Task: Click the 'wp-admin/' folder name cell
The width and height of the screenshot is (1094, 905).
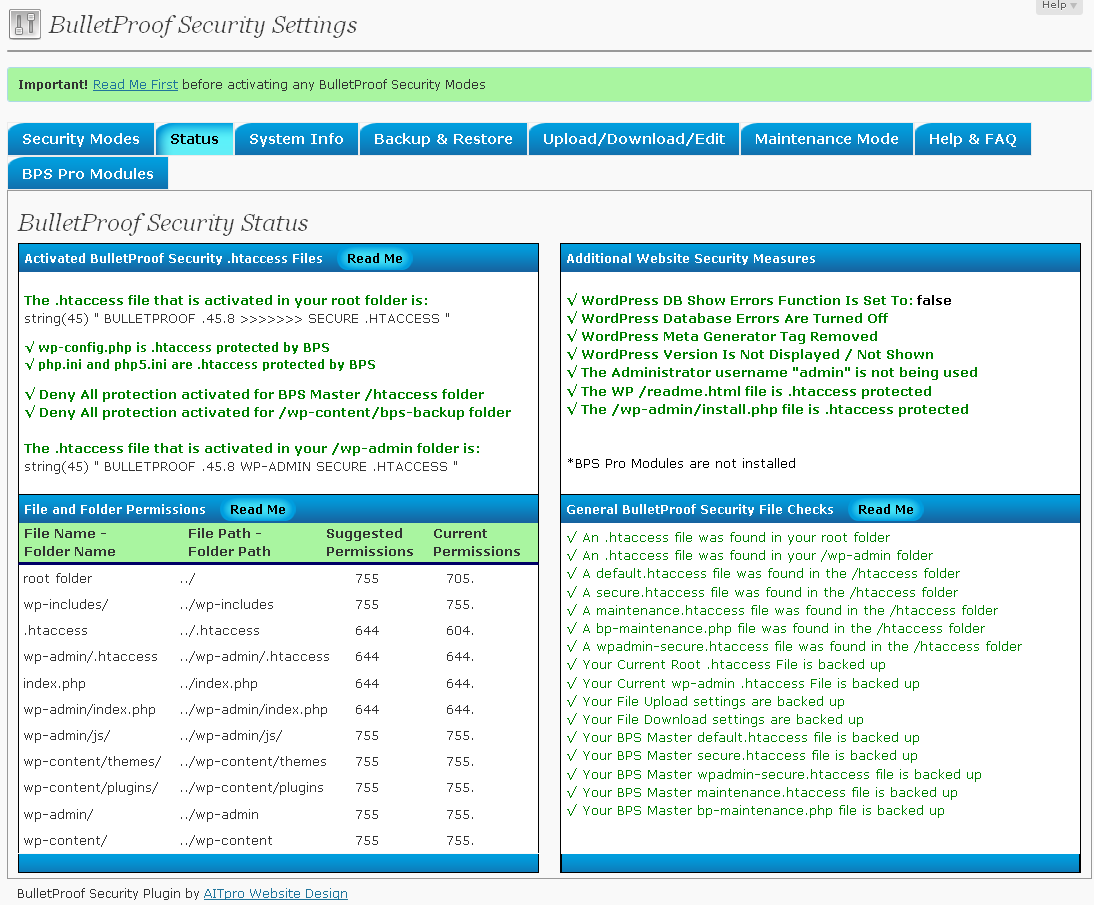Action: point(58,814)
